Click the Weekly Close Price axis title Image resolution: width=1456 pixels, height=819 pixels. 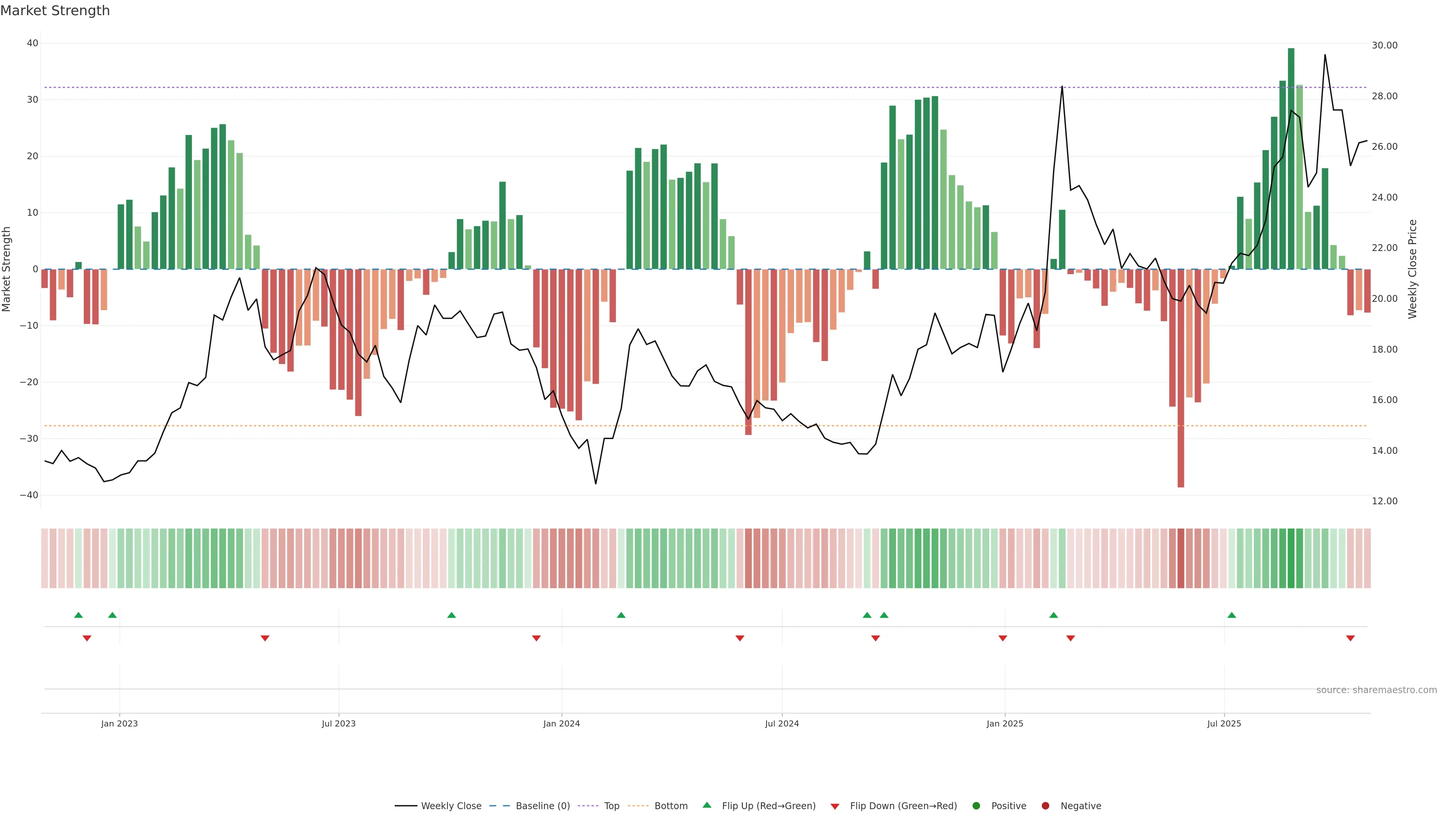1412,269
